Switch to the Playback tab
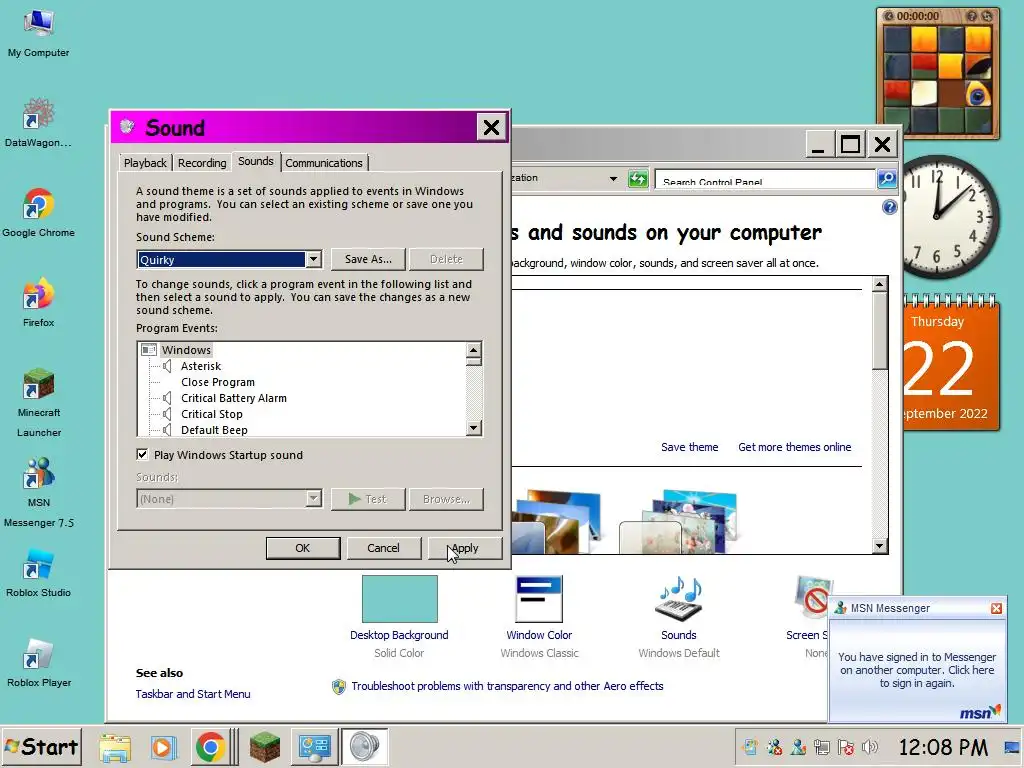1024x768 pixels. [145, 163]
